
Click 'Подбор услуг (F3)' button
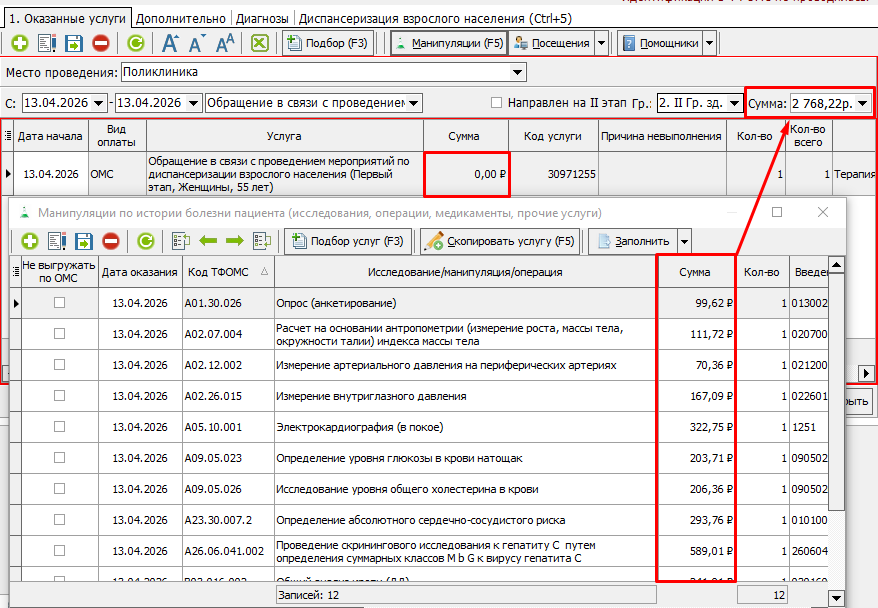347,241
